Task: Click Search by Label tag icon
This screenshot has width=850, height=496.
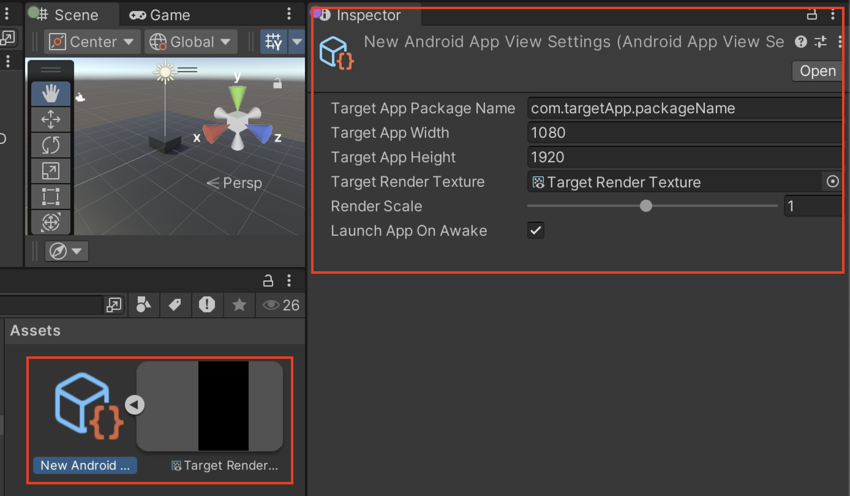Action: pos(175,305)
